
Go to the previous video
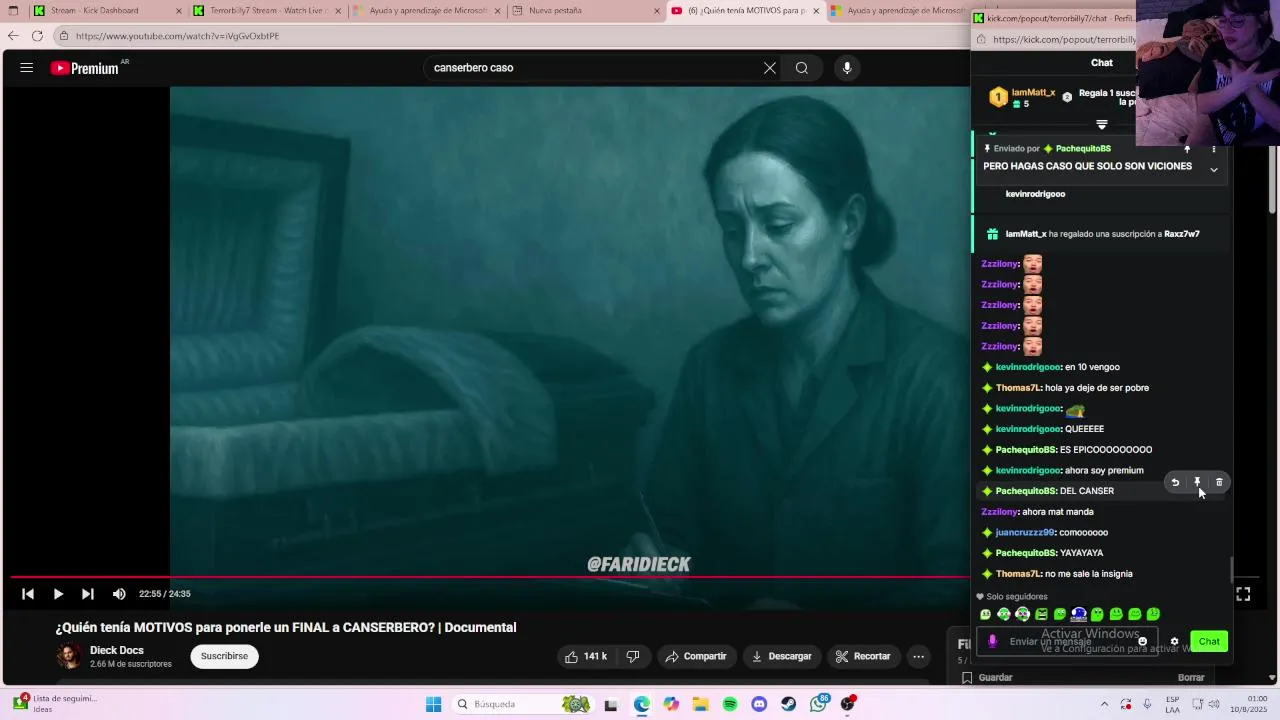point(28,594)
